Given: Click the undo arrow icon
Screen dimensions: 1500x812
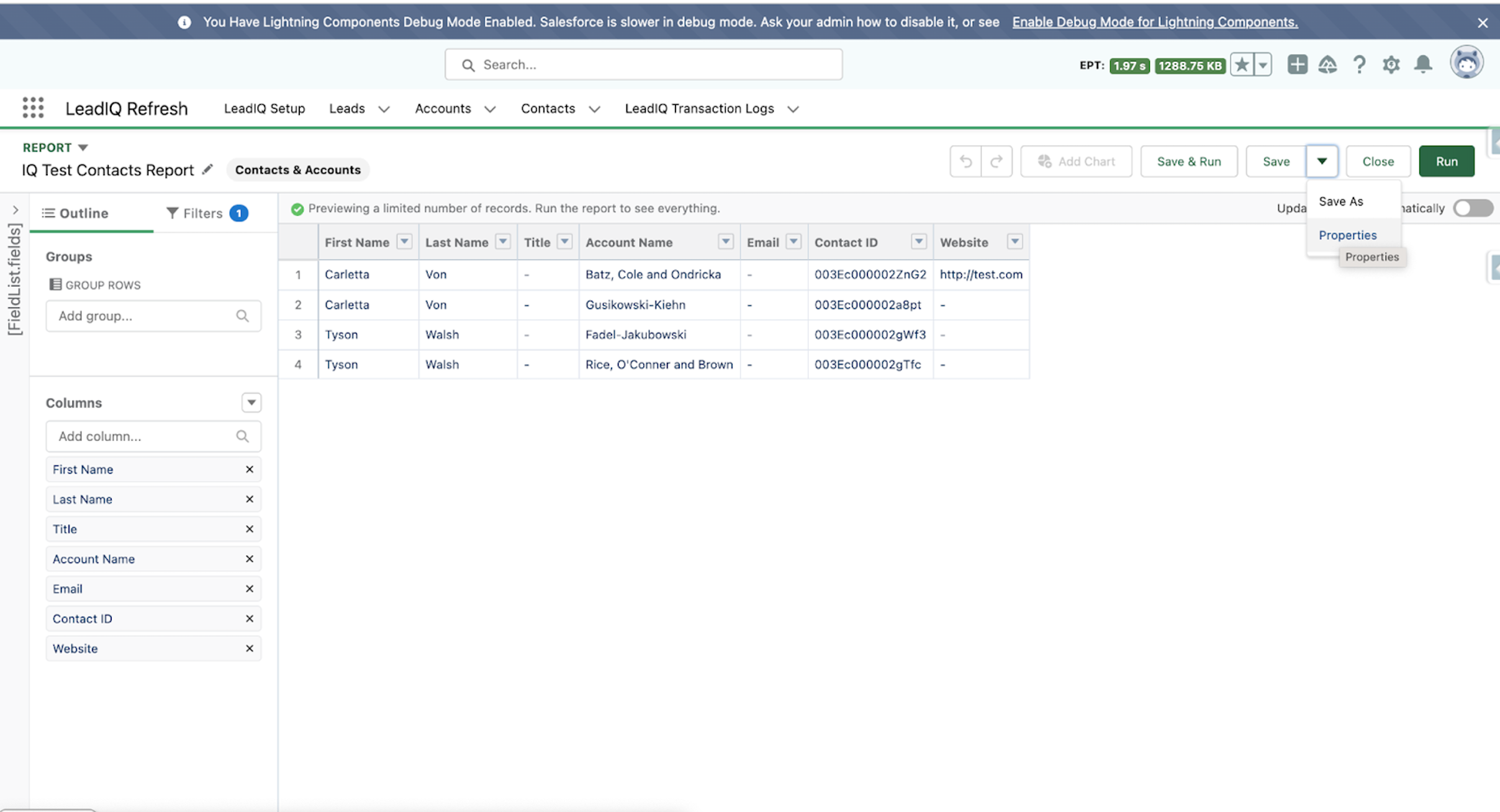Looking at the screenshot, I should 965,161.
